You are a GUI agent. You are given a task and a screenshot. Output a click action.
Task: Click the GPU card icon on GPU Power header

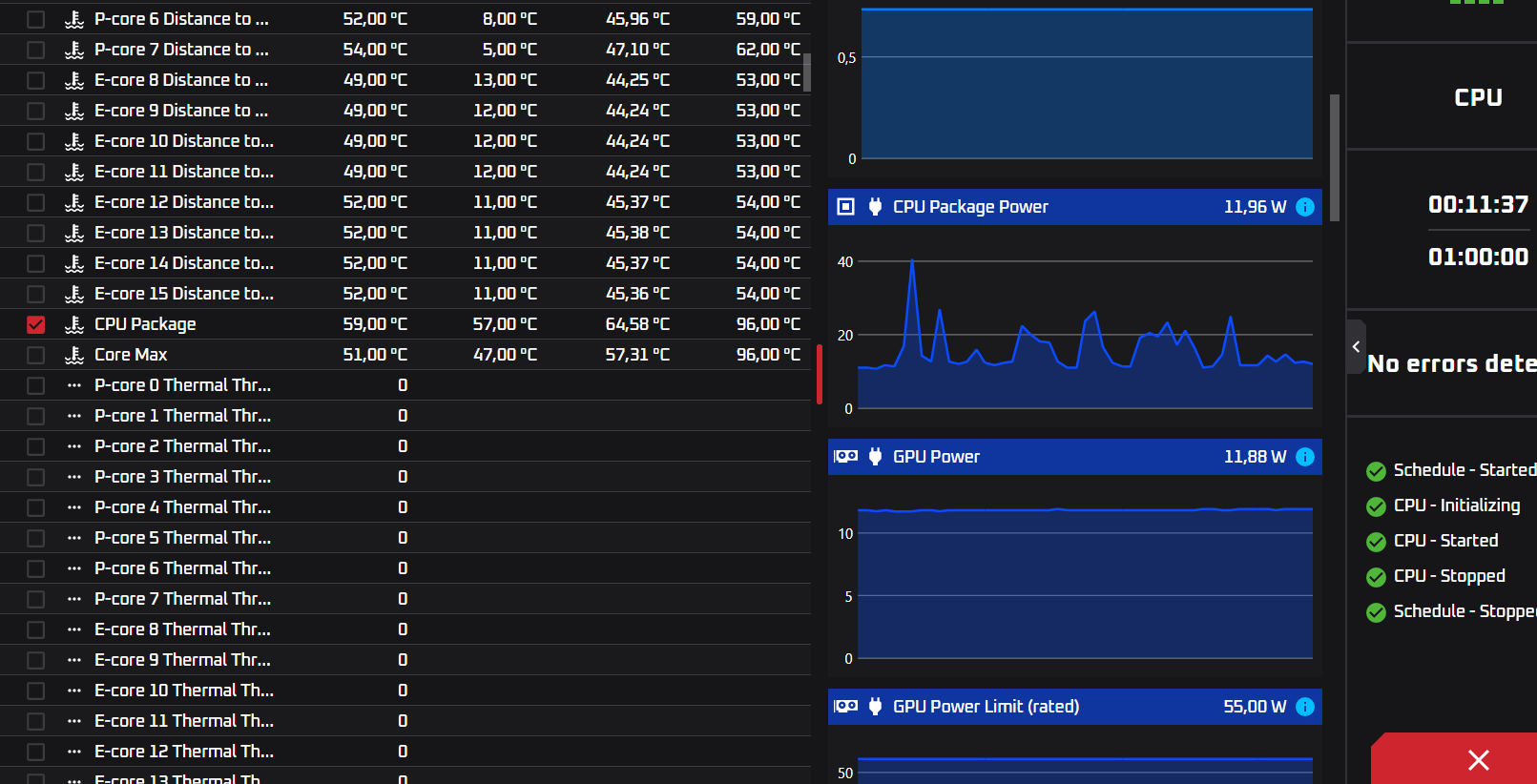point(845,457)
